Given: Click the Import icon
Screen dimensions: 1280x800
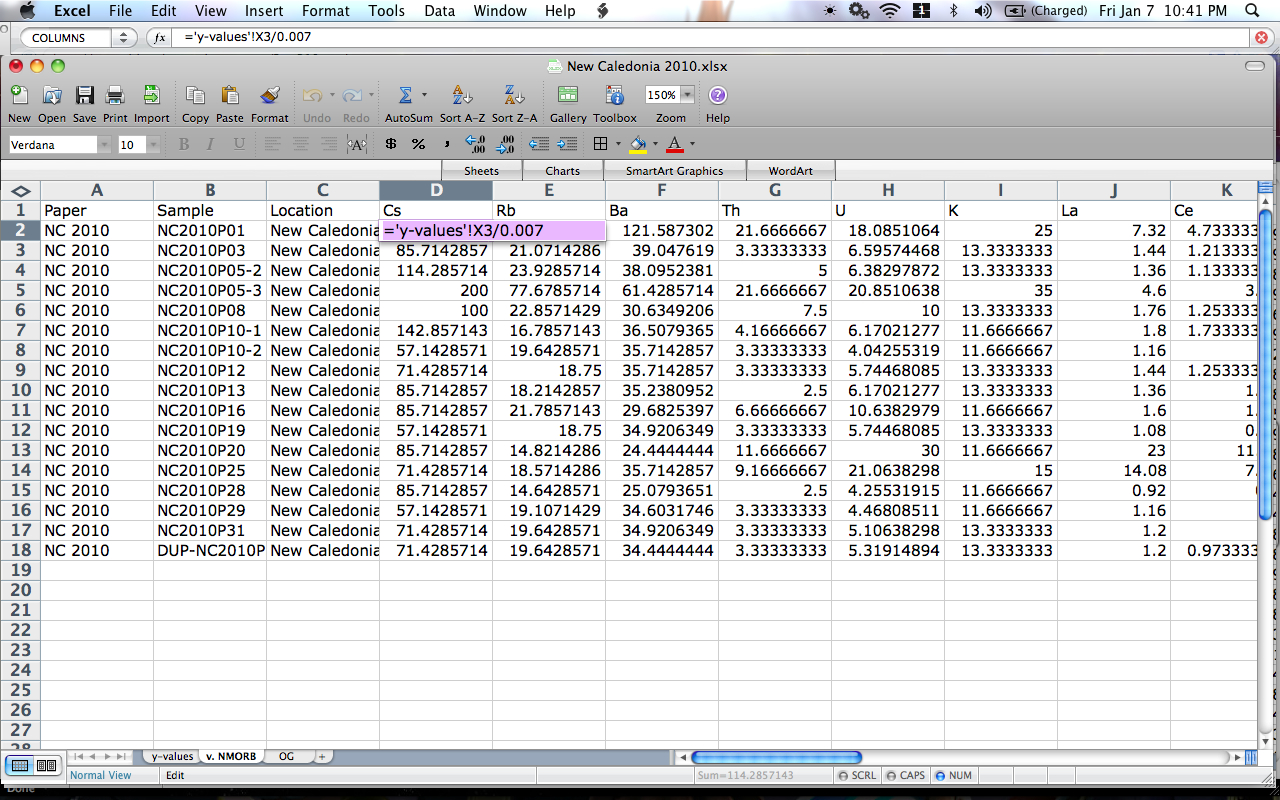Looking at the screenshot, I should (x=151, y=96).
